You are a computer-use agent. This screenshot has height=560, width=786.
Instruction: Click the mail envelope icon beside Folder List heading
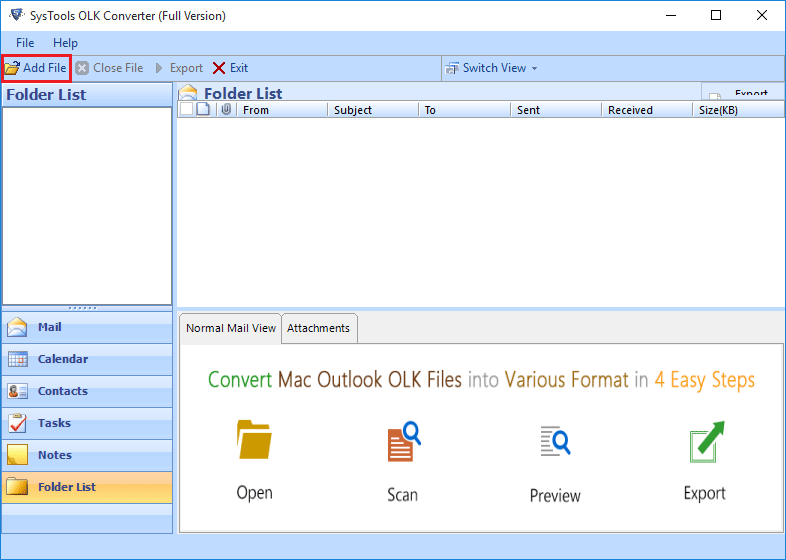188,92
